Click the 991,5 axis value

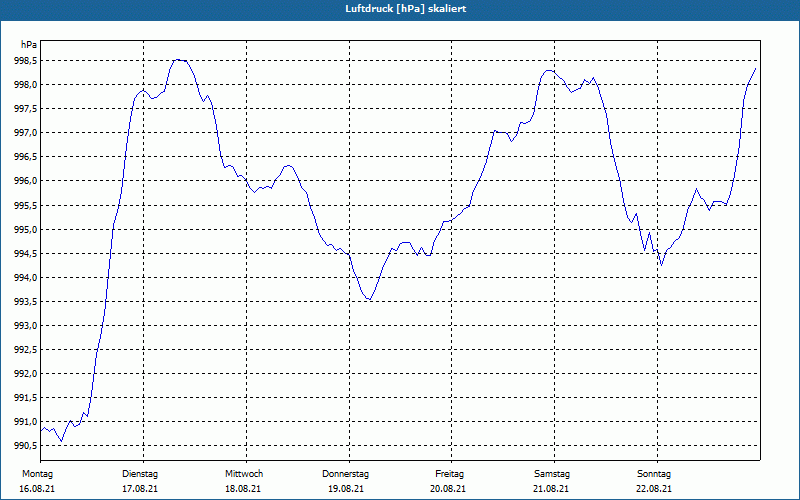(x=24, y=397)
